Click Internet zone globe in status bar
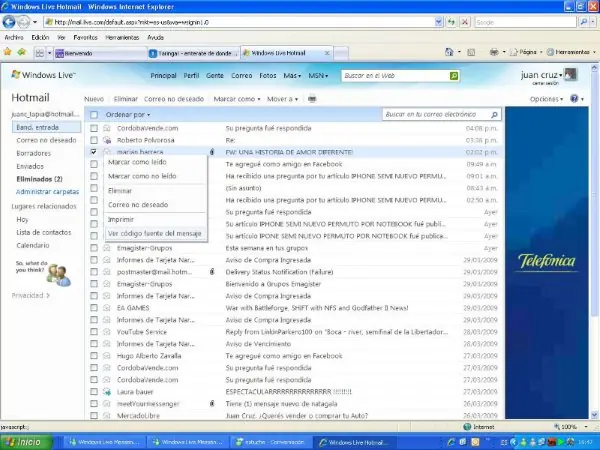Screen dimensions: 600x450 pyautogui.click(x=467, y=427)
